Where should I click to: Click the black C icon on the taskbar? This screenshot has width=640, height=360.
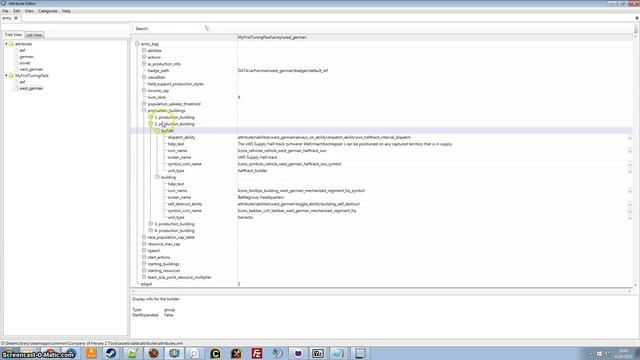(215, 353)
